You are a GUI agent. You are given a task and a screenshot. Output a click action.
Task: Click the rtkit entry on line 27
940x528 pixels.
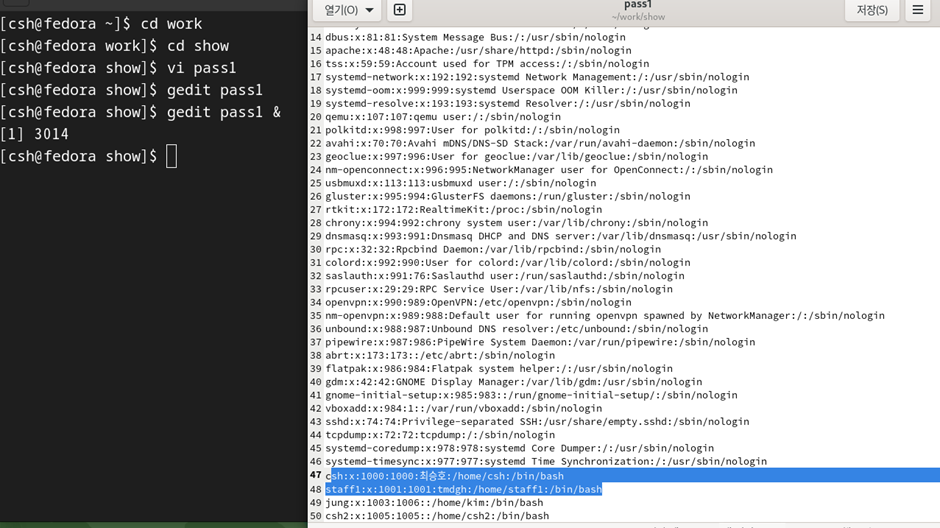[x=463, y=209]
